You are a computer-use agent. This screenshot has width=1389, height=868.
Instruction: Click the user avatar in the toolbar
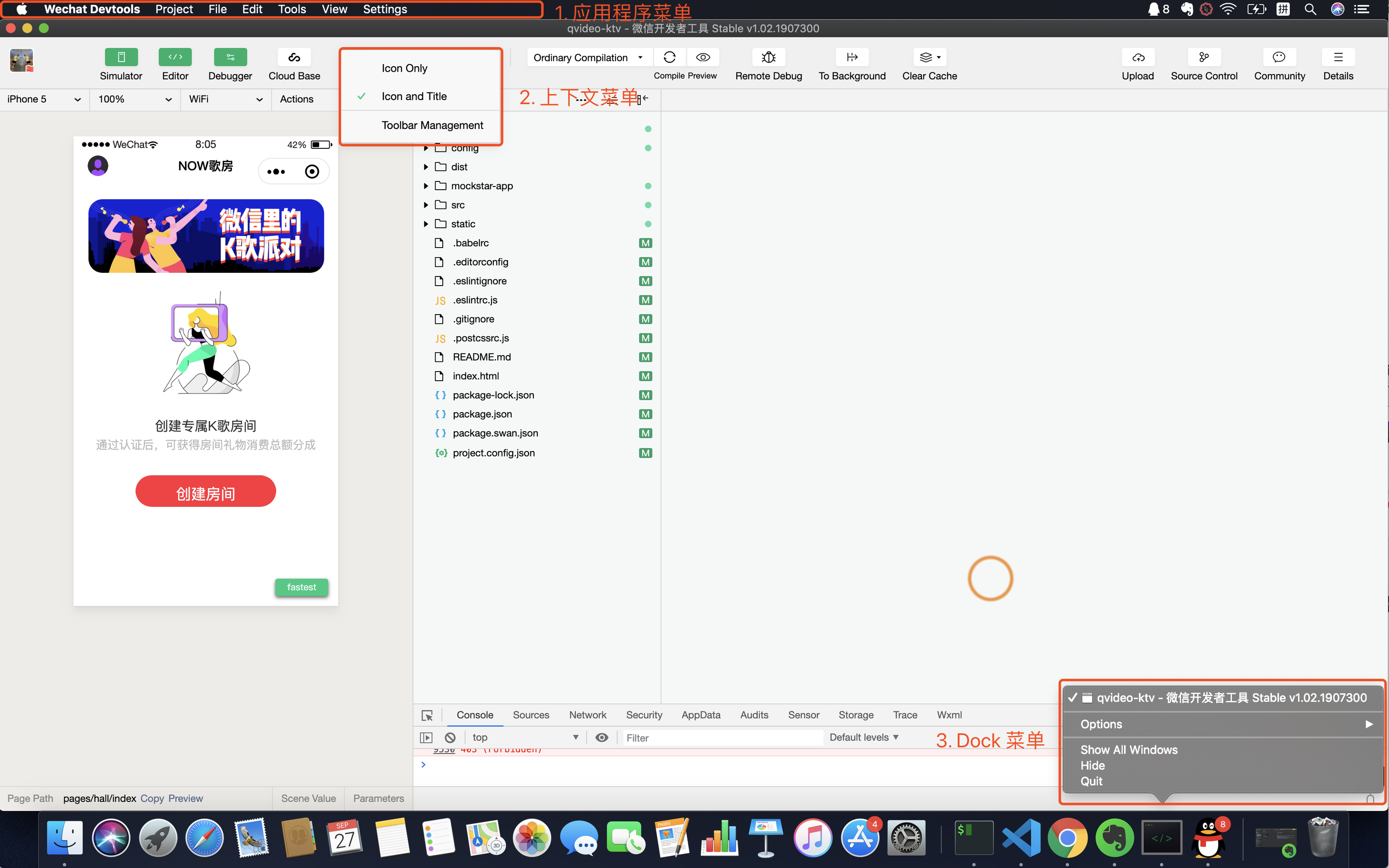click(x=21, y=60)
